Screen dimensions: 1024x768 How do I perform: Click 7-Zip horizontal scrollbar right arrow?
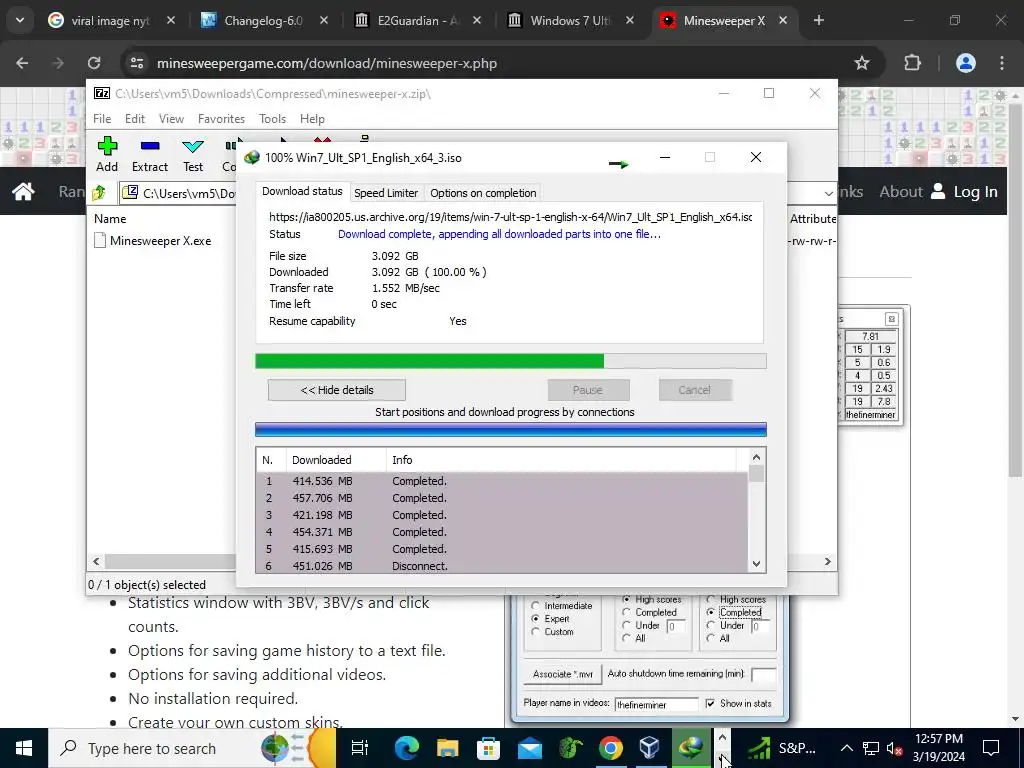[x=827, y=561]
